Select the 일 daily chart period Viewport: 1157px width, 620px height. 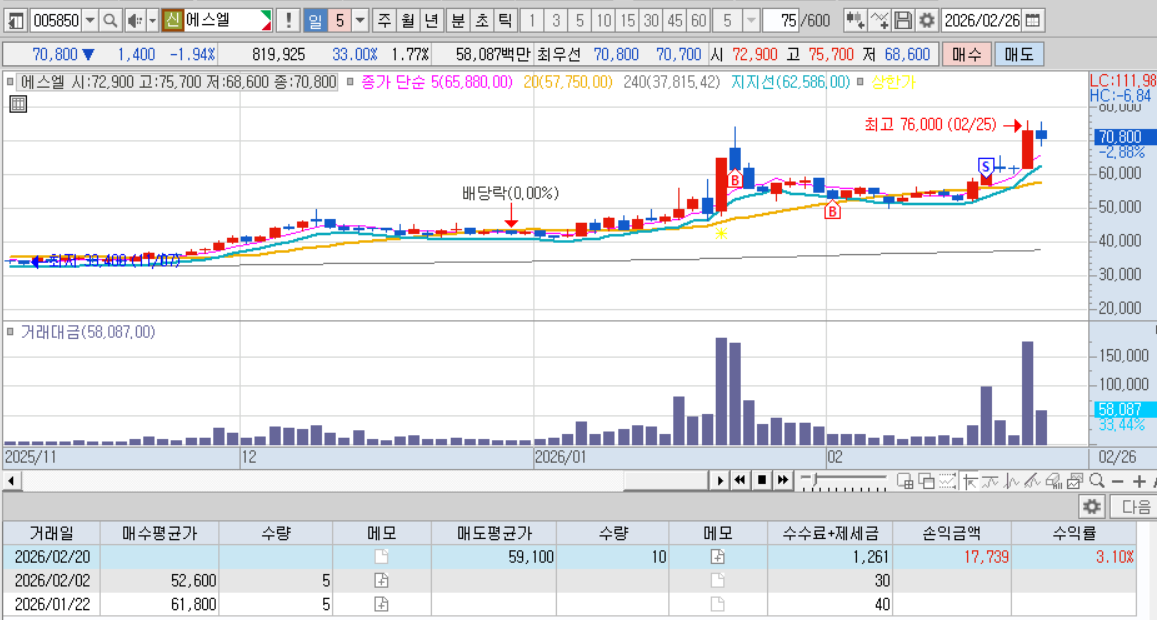point(315,21)
